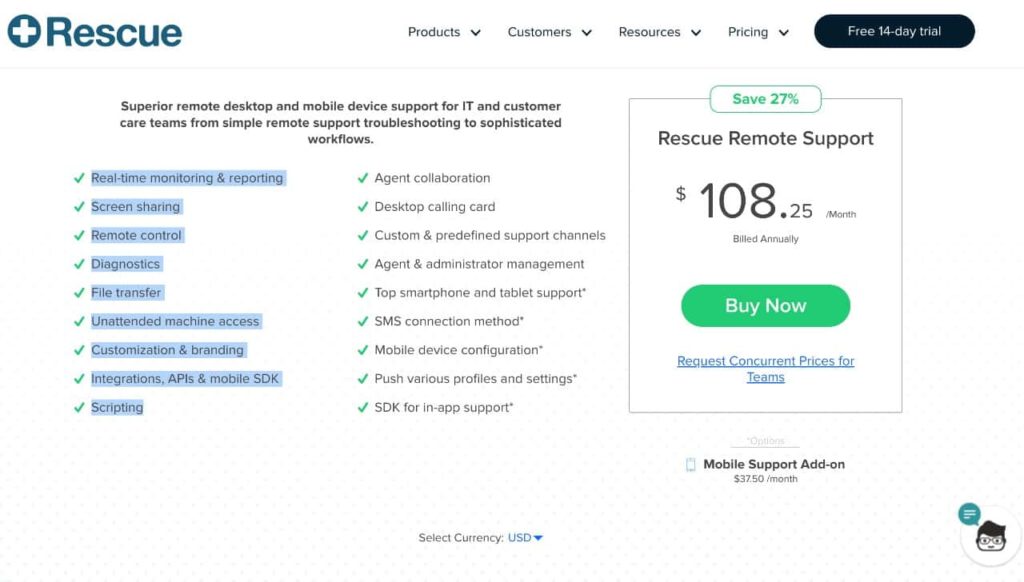This screenshot has height=582, width=1024.
Task: Click the checkmark beside Agent collaboration
Action: pyautogui.click(x=364, y=177)
